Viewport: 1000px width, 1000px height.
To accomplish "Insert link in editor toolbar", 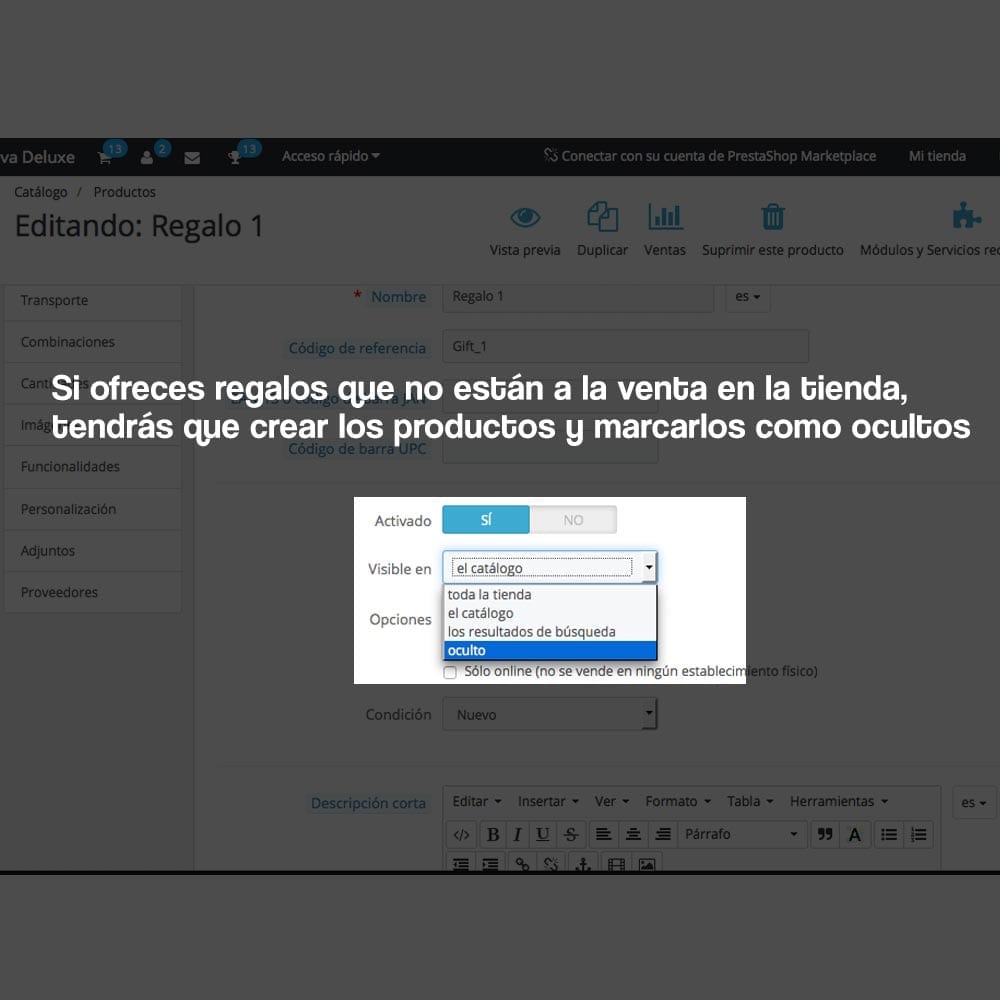I will (522, 864).
